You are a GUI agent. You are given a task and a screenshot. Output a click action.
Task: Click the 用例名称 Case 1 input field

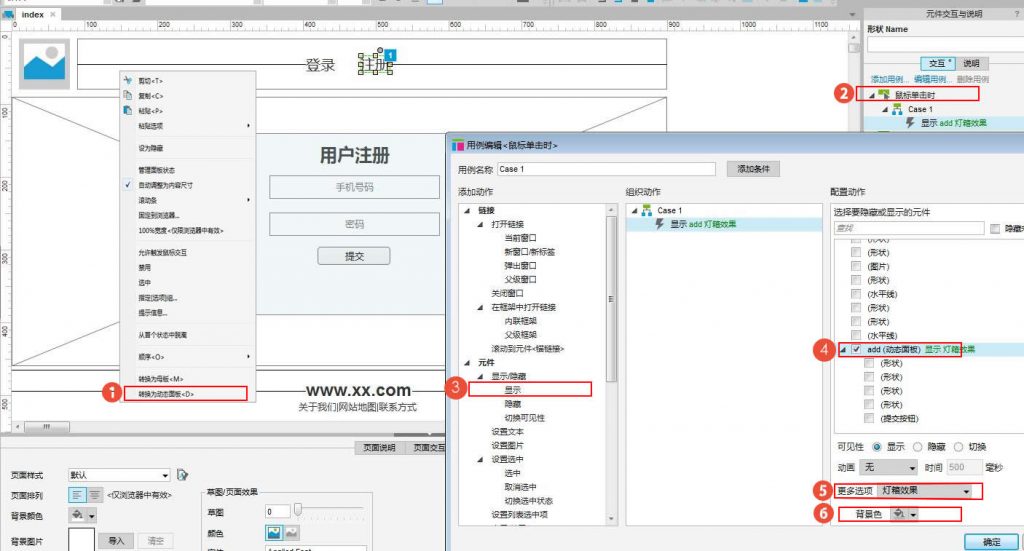607,169
